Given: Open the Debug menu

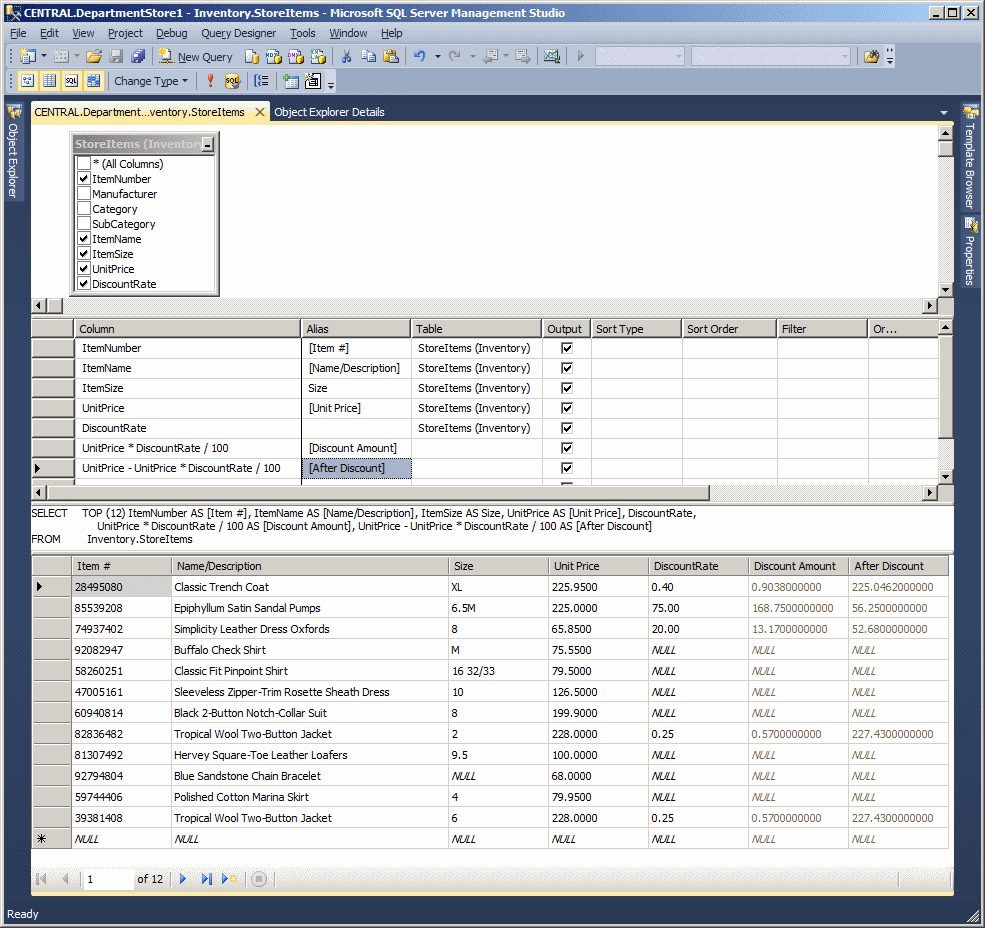Looking at the screenshot, I should (x=171, y=33).
